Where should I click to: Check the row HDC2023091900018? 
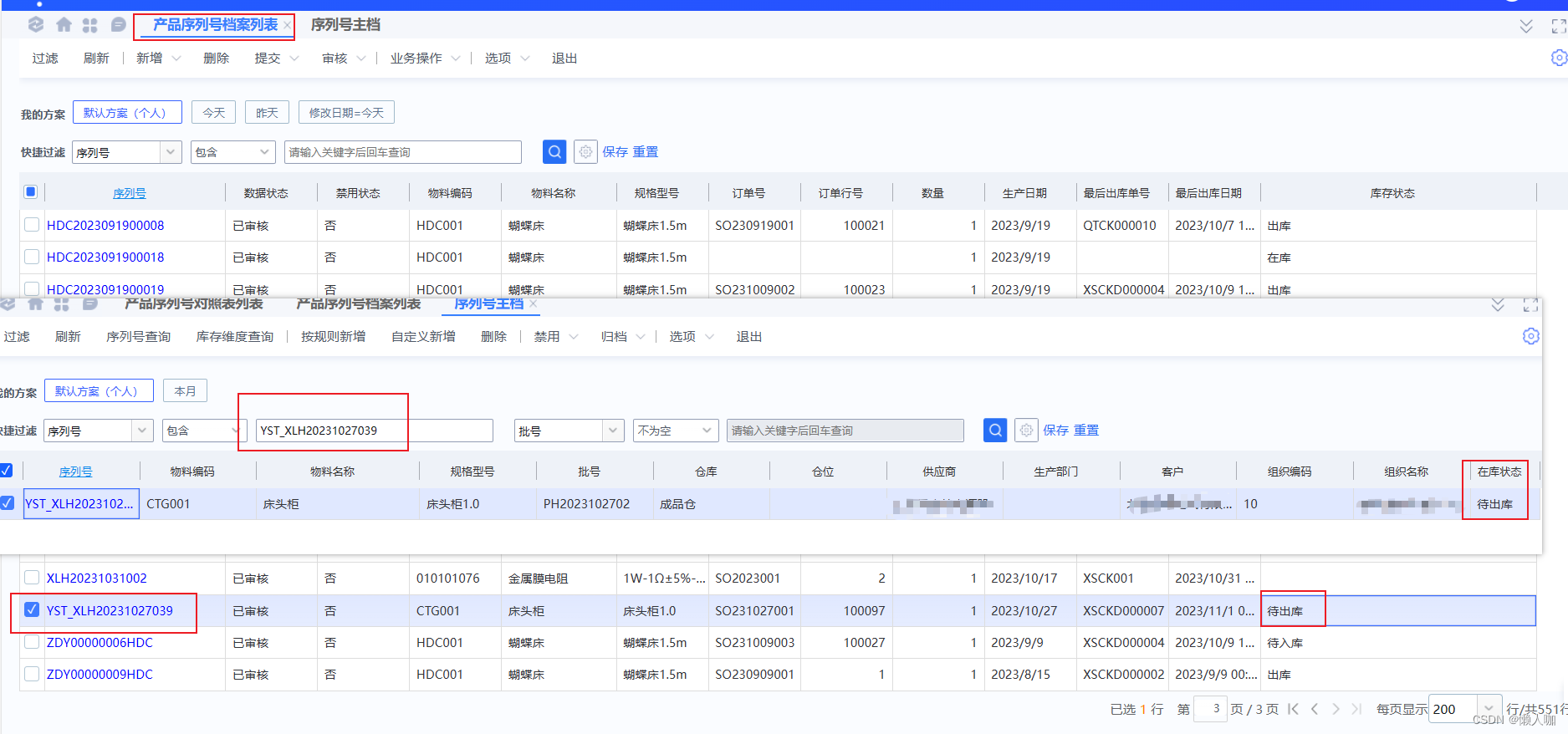click(32, 257)
